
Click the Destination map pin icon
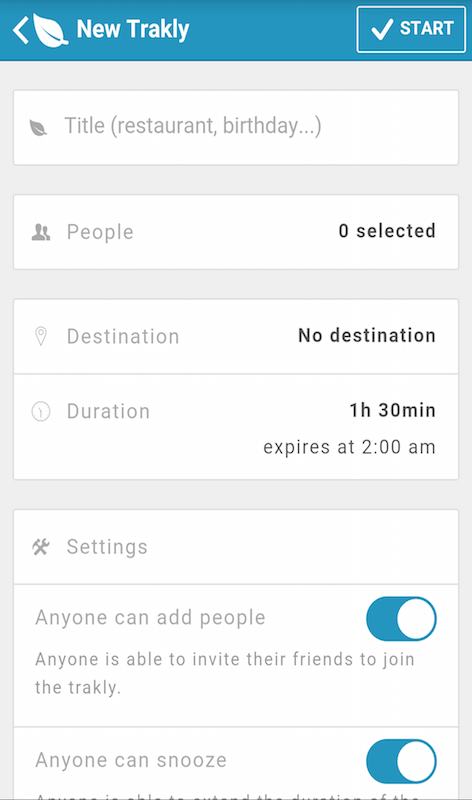coord(41,337)
